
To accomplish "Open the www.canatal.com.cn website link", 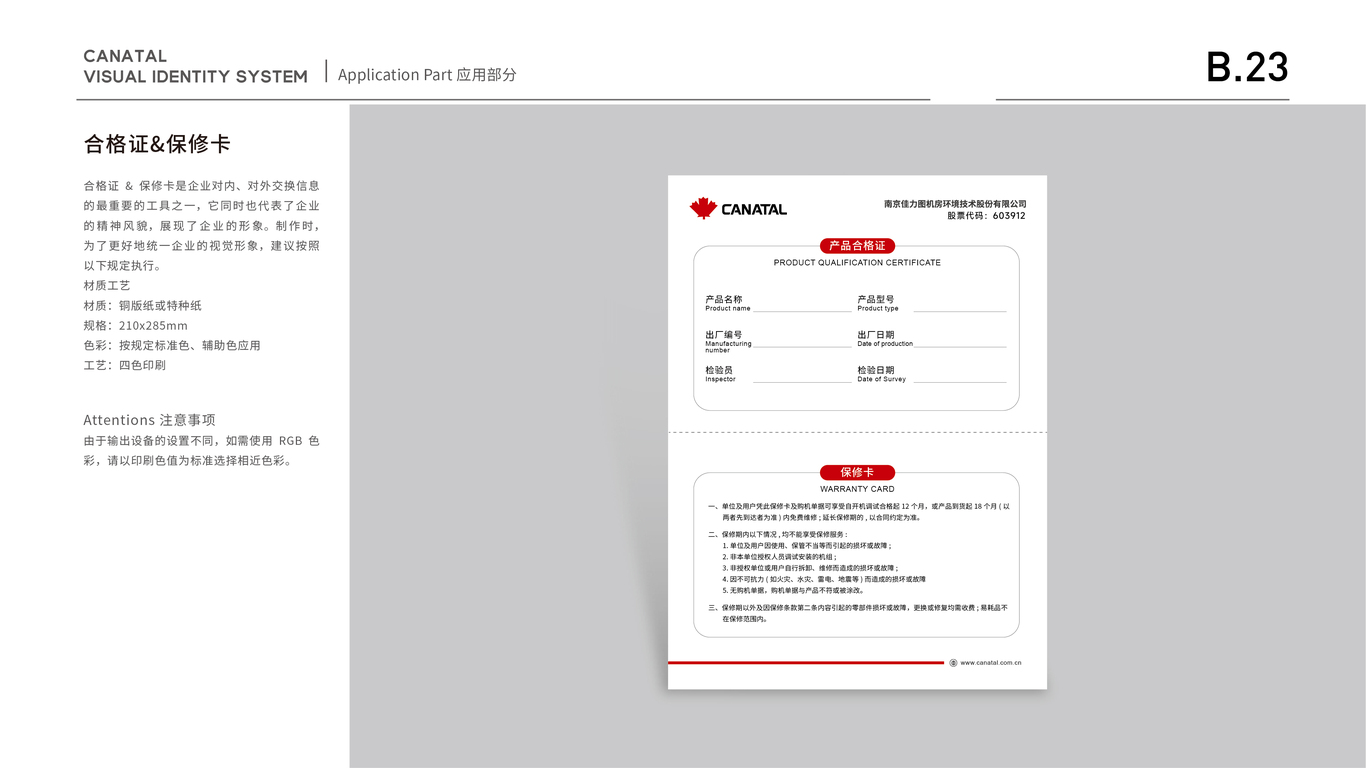I will click(991, 662).
